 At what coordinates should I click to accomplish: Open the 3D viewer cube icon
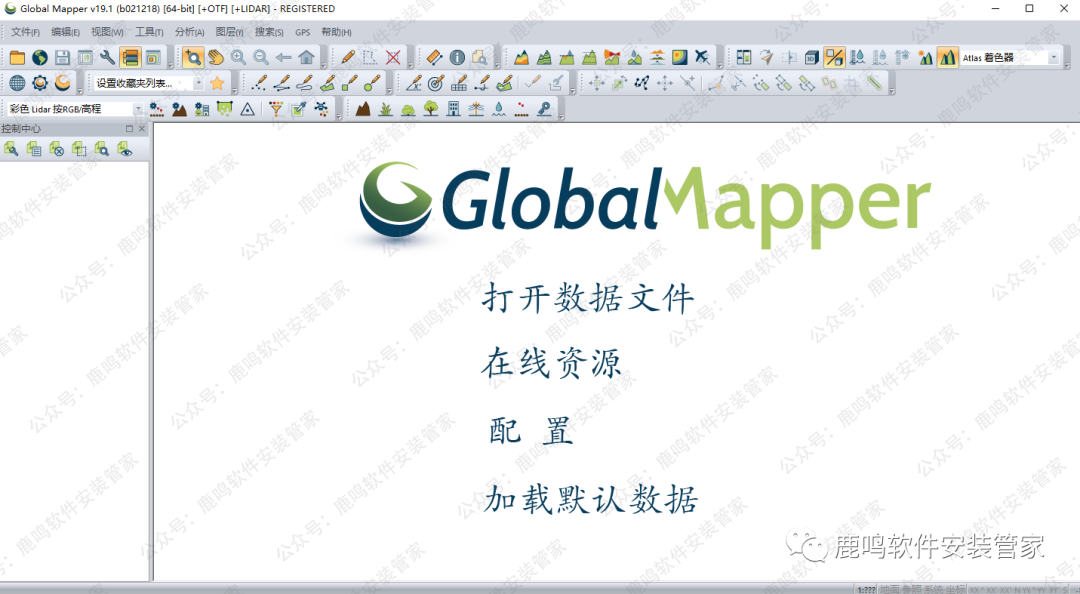(811, 58)
